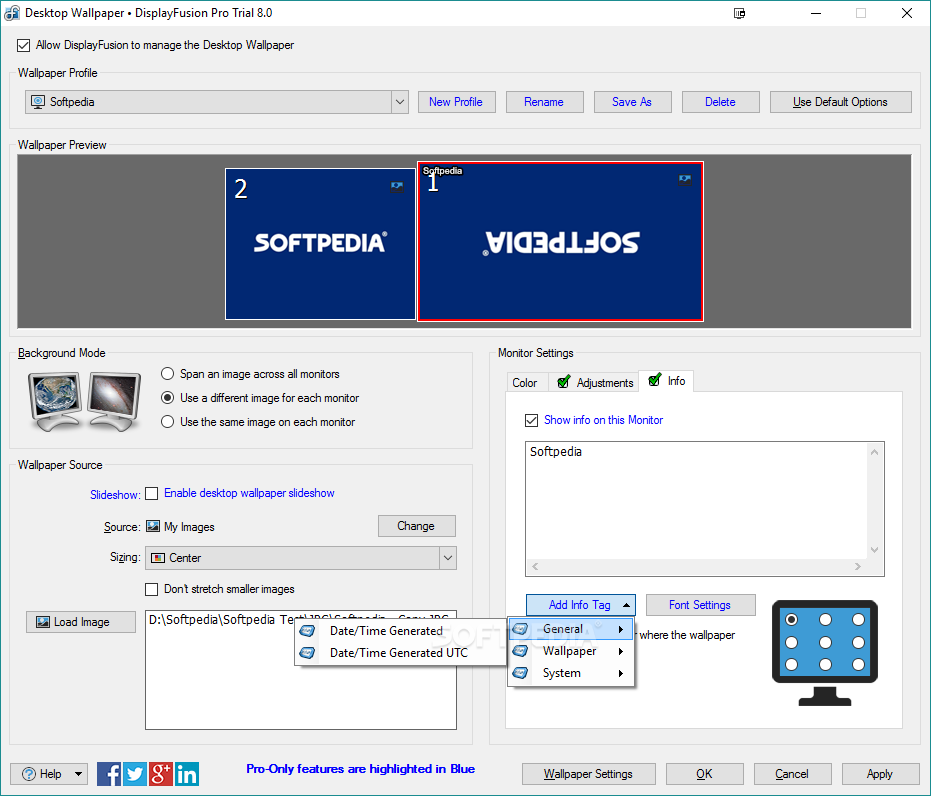Click the small image icon on monitor 2 preview
Image resolution: width=931 pixels, height=796 pixels.
pyautogui.click(x=397, y=186)
